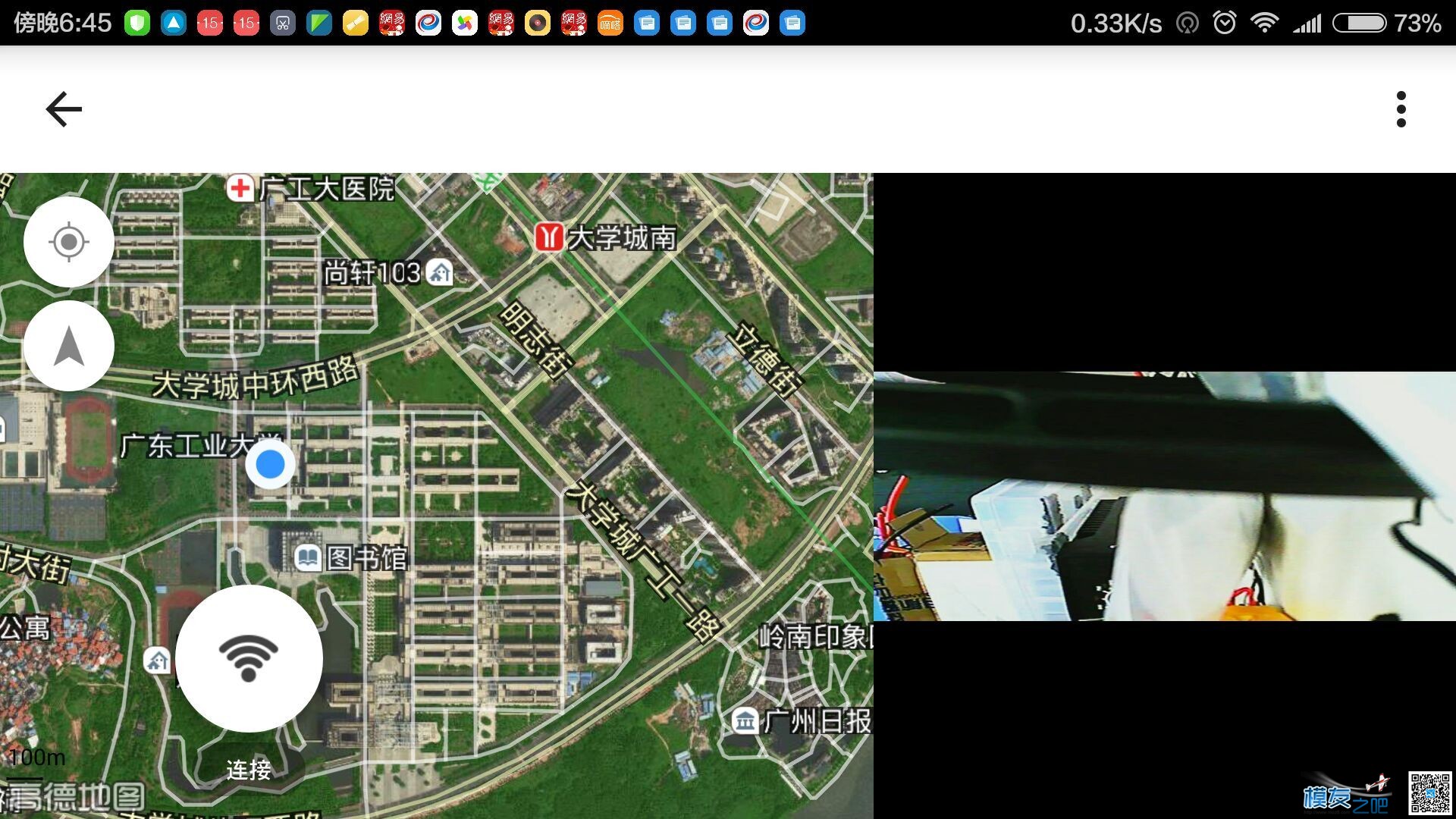The image size is (1456, 819).
Task: Tap the 傍晚6:45 clock
Action: point(63,23)
